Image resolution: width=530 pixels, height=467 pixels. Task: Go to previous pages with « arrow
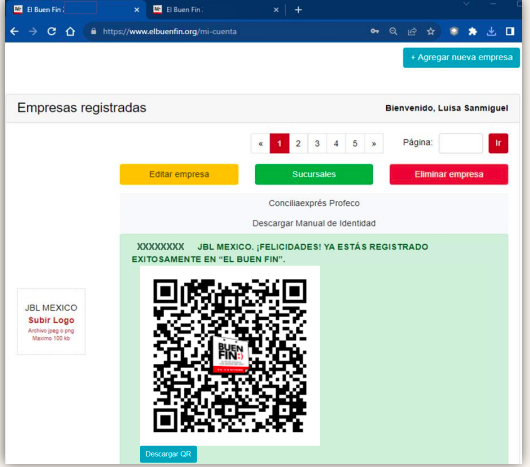(x=261, y=144)
